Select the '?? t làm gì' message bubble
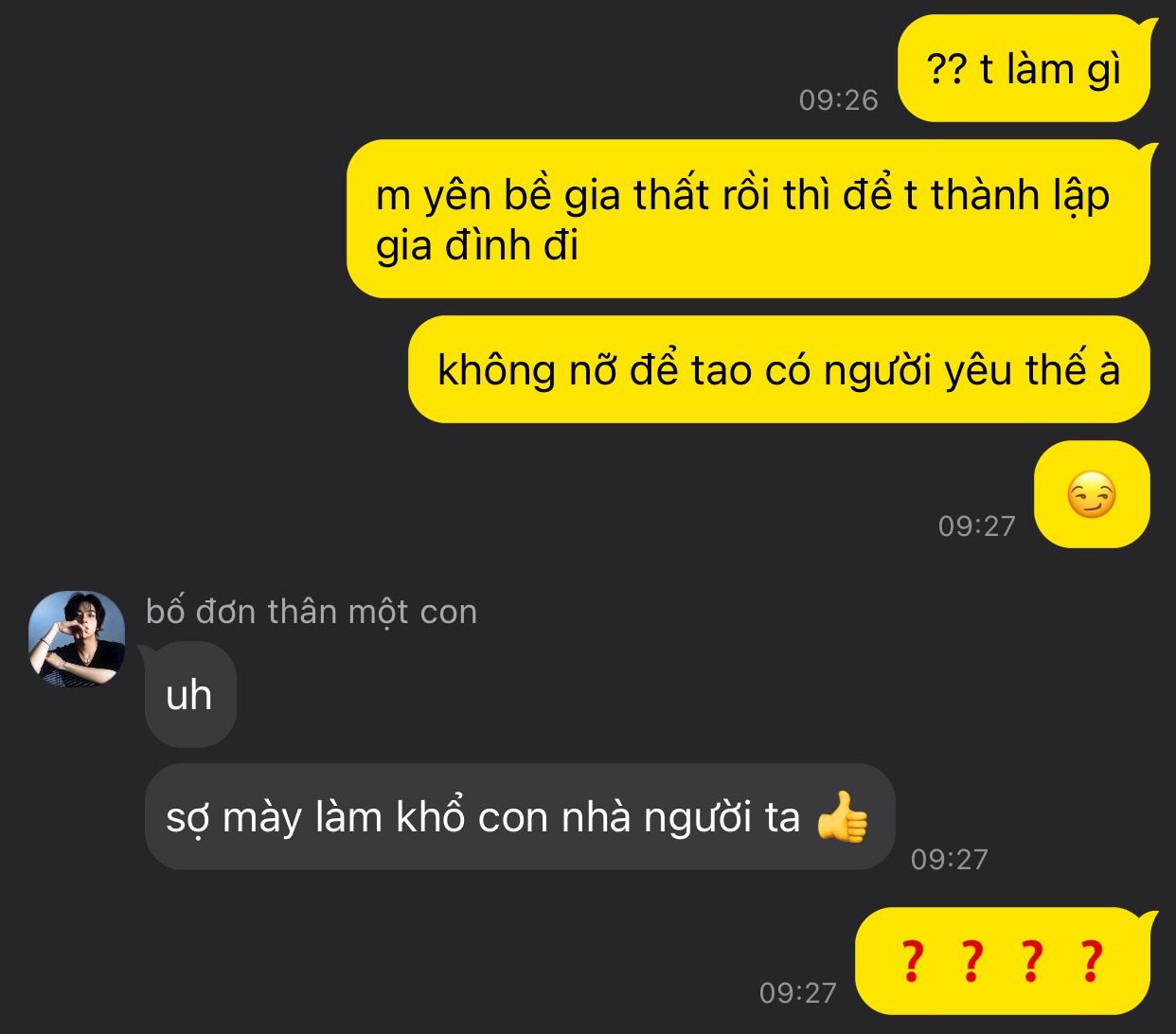This screenshot has height=1034, width=1176. pyautogui.click(x=1025, y=69)
